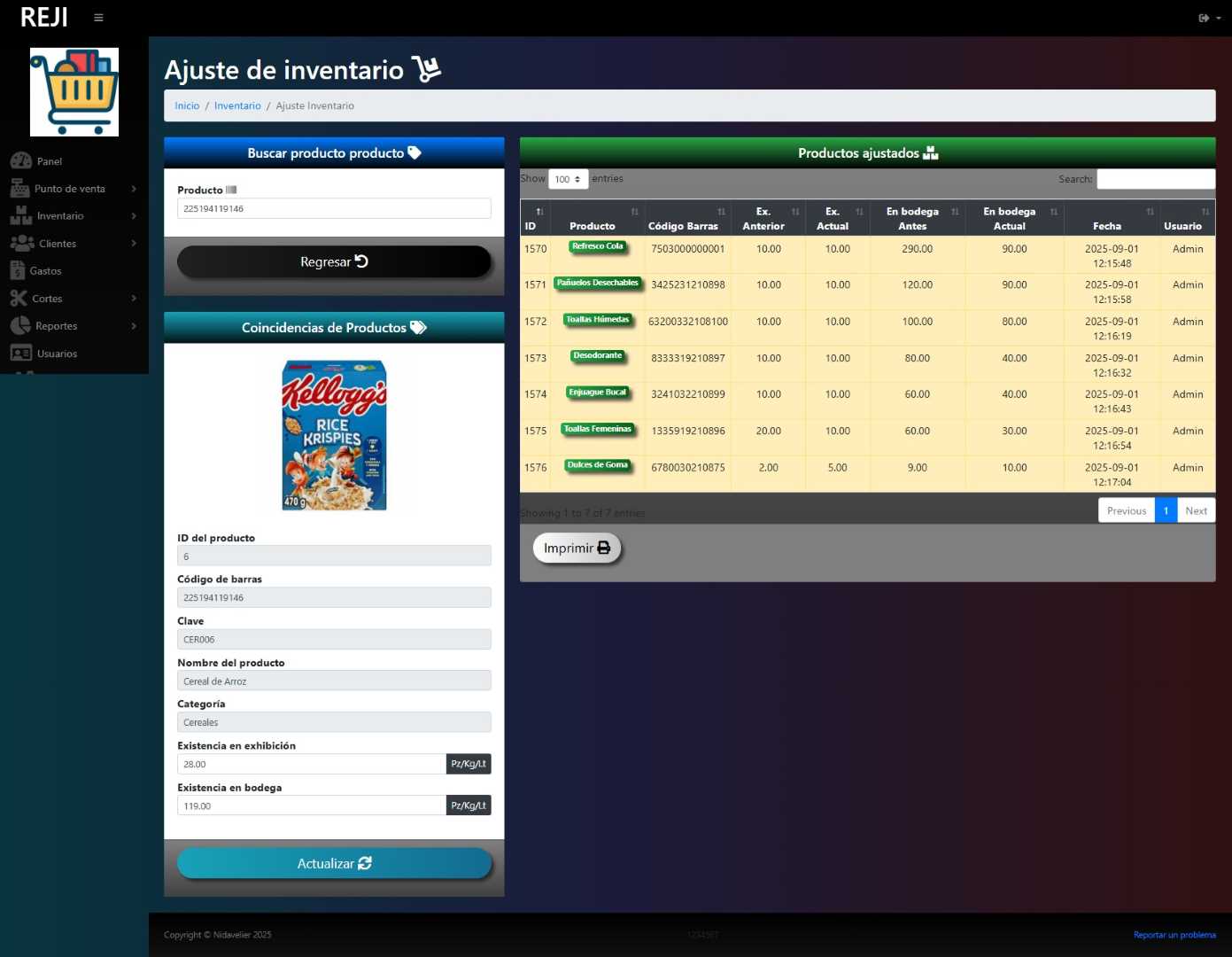Click the Gastos receipt icon in sidebar

[18, 271]
